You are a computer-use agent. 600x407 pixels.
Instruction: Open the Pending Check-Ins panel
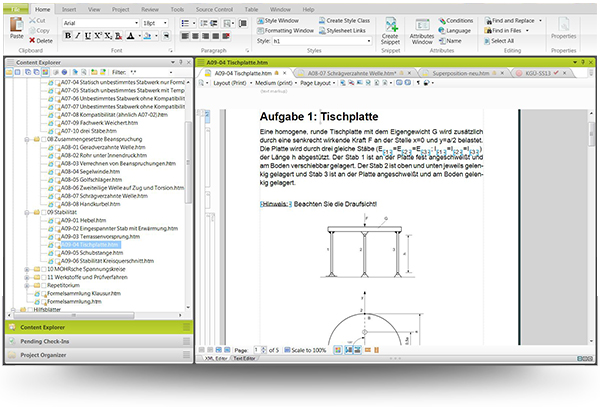click(99, 341)
